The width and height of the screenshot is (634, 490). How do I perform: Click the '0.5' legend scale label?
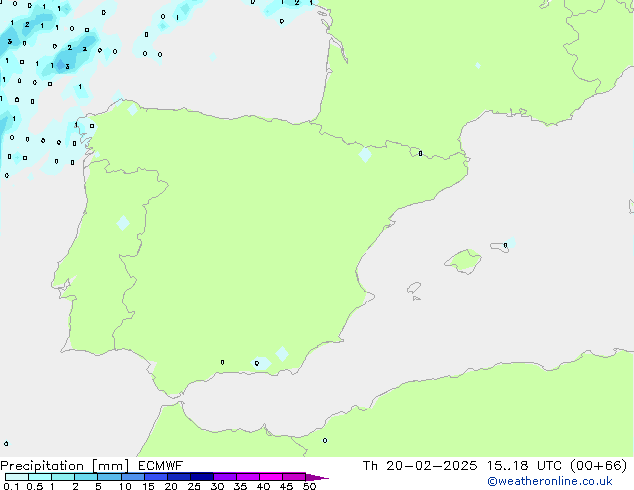[x=35, y=486]
